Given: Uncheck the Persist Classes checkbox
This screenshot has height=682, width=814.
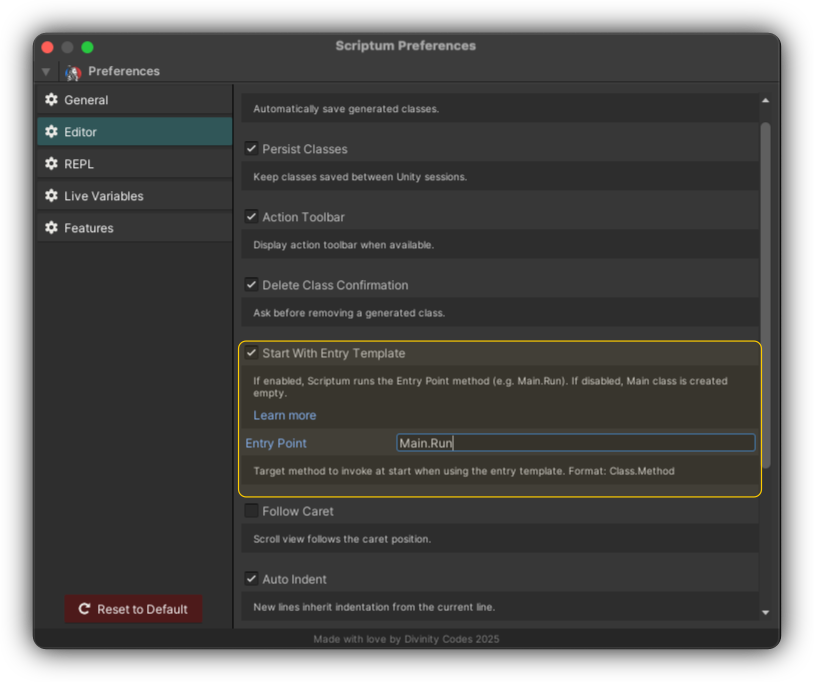Looking at the screenshot, I should click(251, 149).
